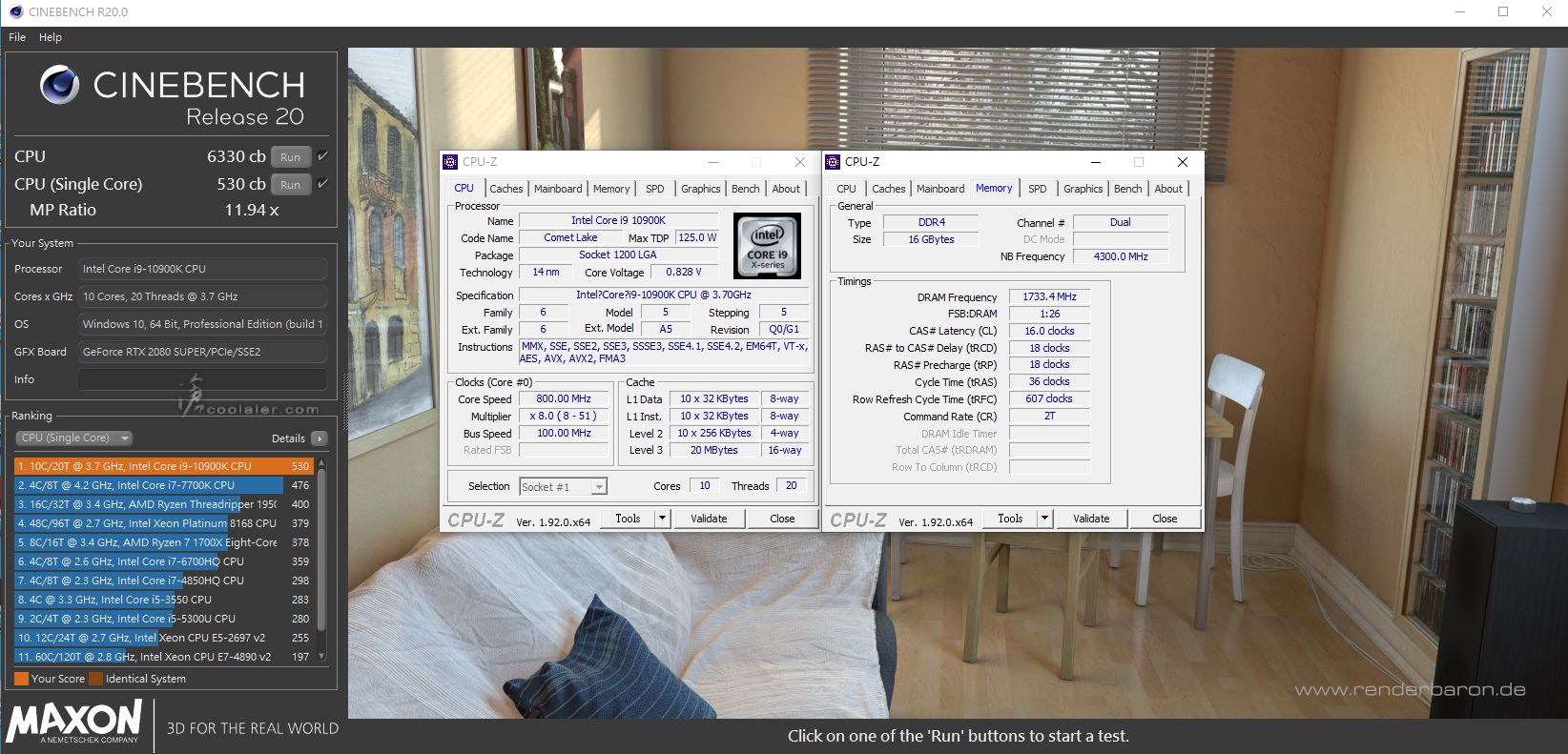Run the CPU multi-core benchmark
Screen dimensions: 1568x754
[x=291, y=156]
